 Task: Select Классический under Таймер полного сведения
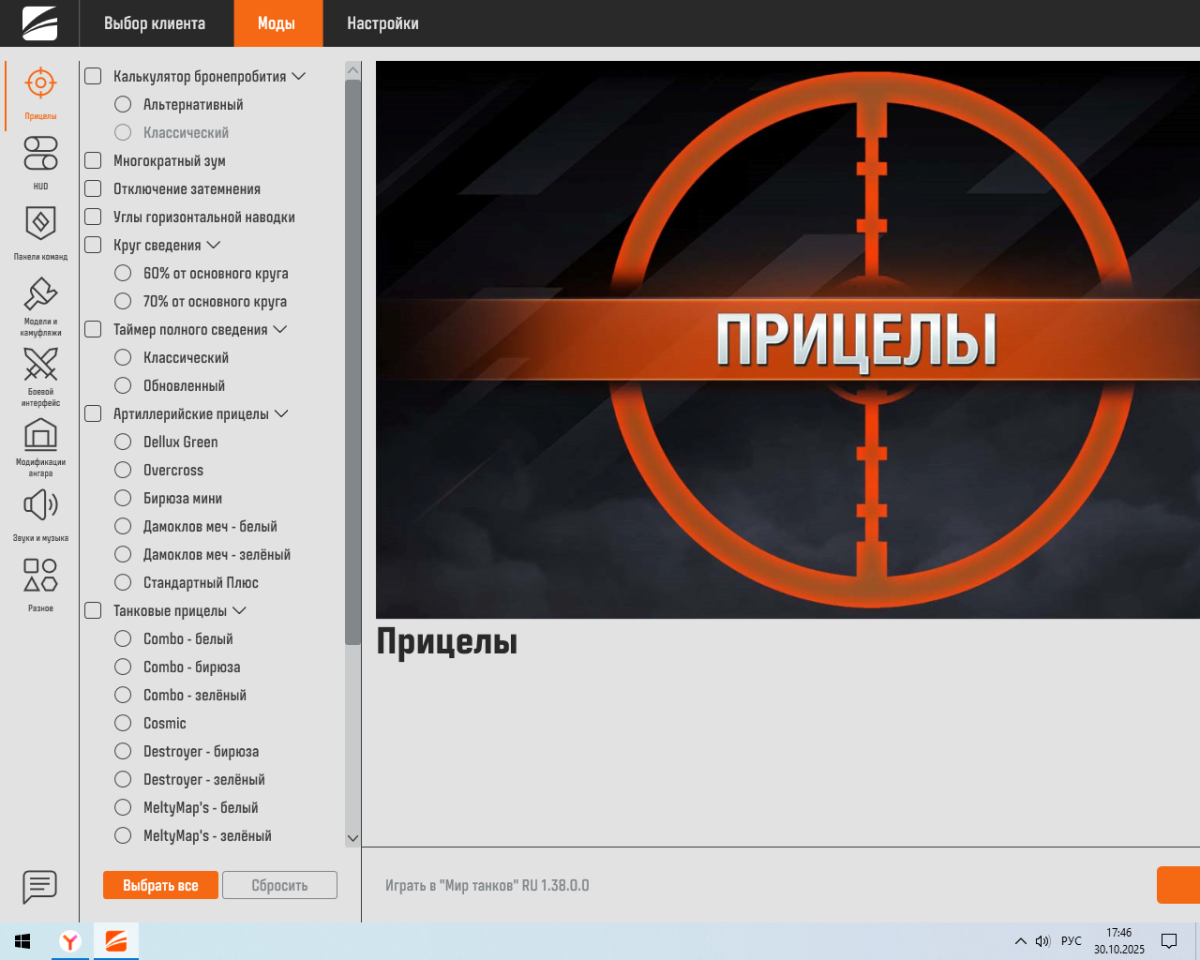click(x=123, y=357)
